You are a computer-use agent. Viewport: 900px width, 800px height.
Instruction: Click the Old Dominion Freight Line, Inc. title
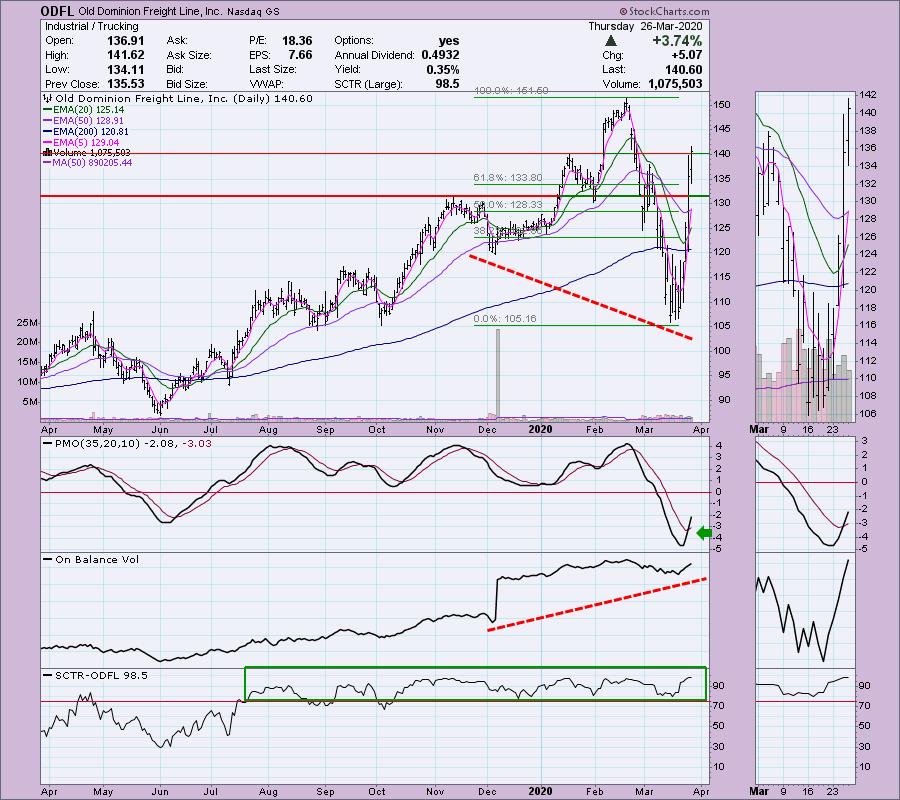[149, 11]
